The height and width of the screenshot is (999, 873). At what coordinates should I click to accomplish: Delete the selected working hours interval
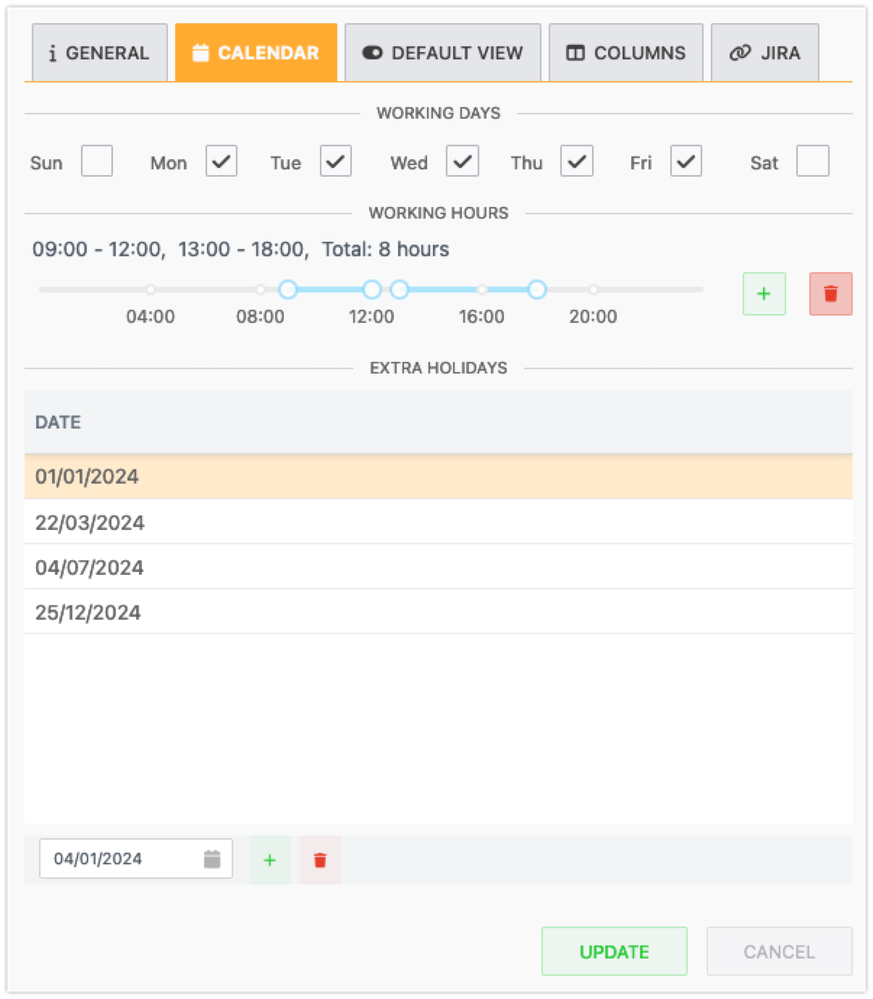pyautogui.click(x=829, y=293)
